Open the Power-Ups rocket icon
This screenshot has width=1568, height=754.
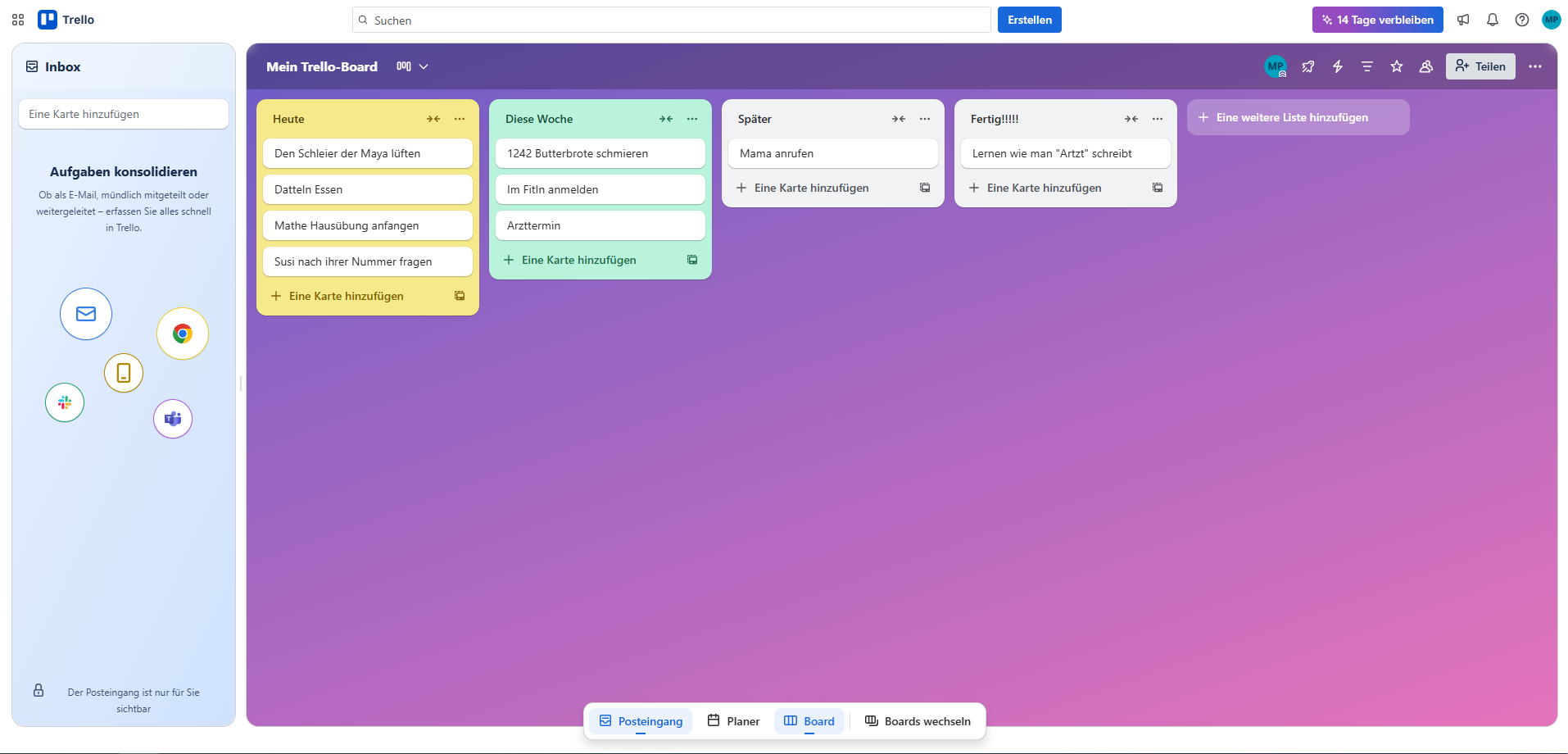pyautogui.click(x=1307, y=66)
